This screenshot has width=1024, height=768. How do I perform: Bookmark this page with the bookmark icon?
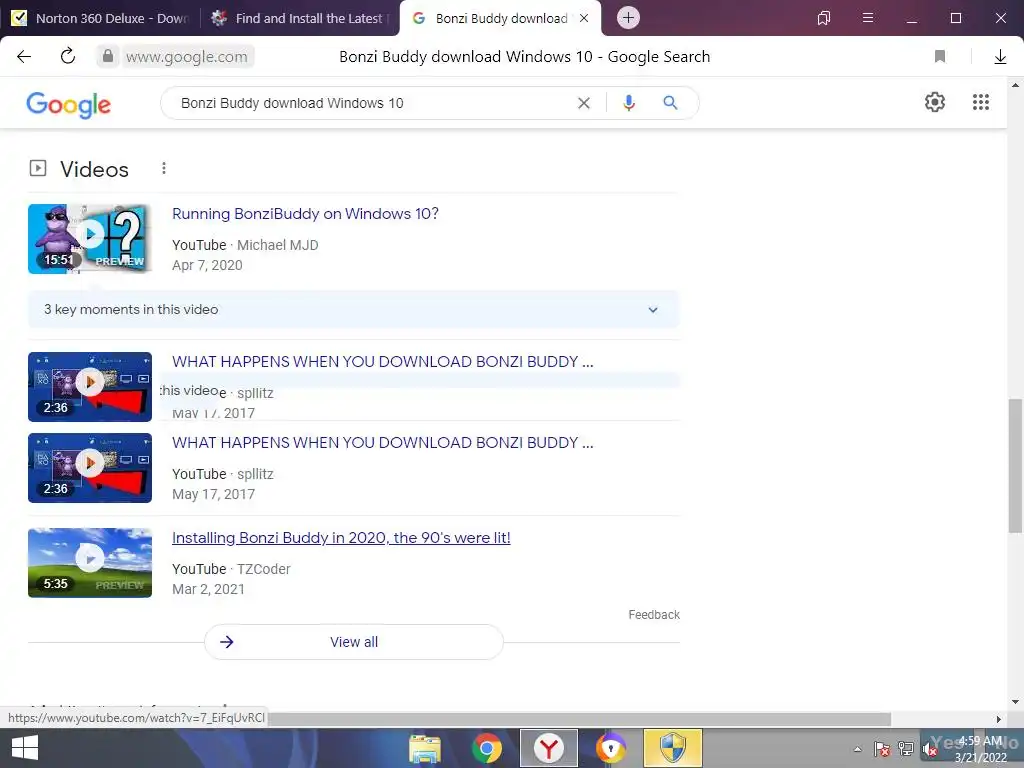tap(940, 57)
